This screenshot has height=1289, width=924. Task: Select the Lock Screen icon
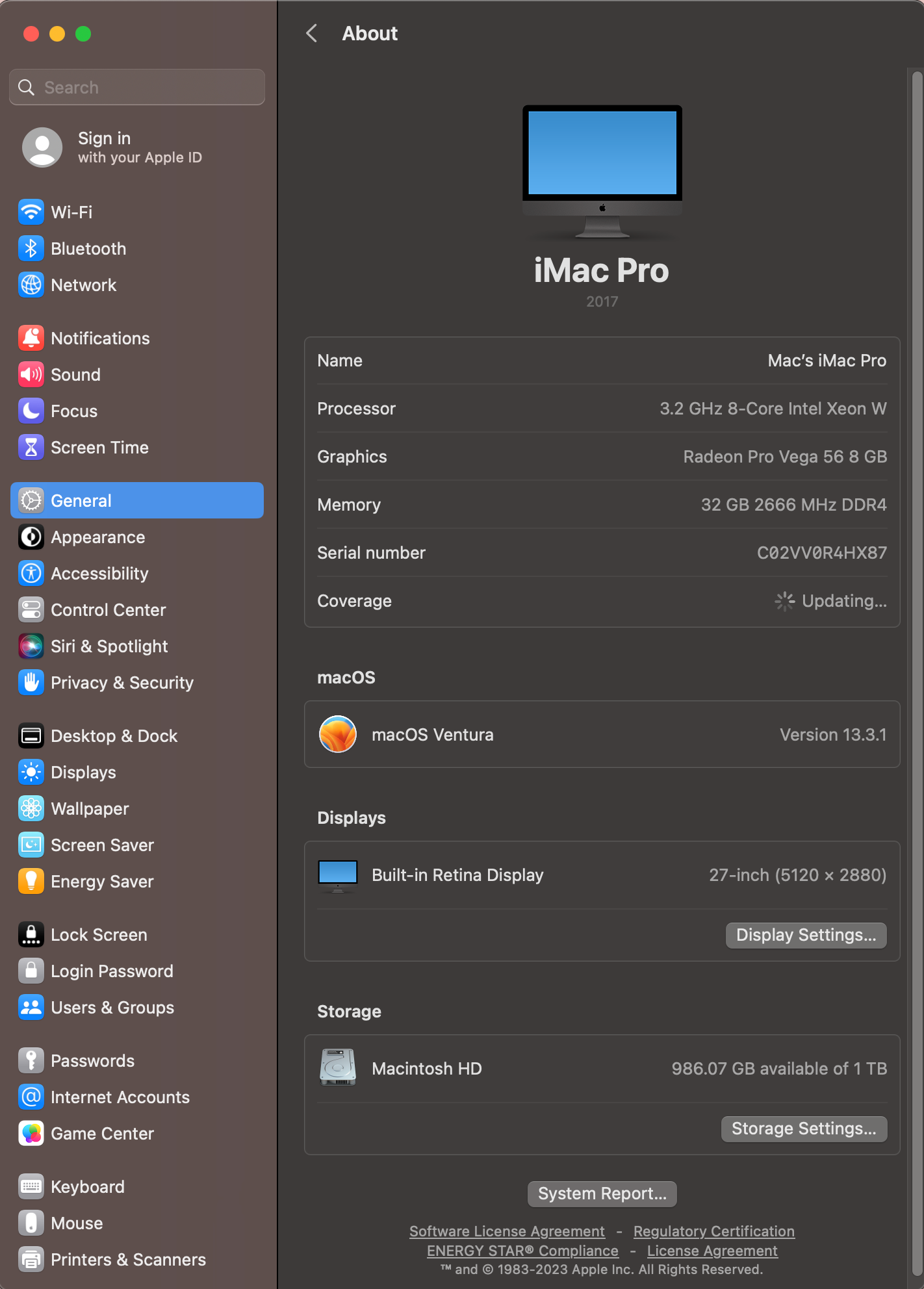pos(31,934)
